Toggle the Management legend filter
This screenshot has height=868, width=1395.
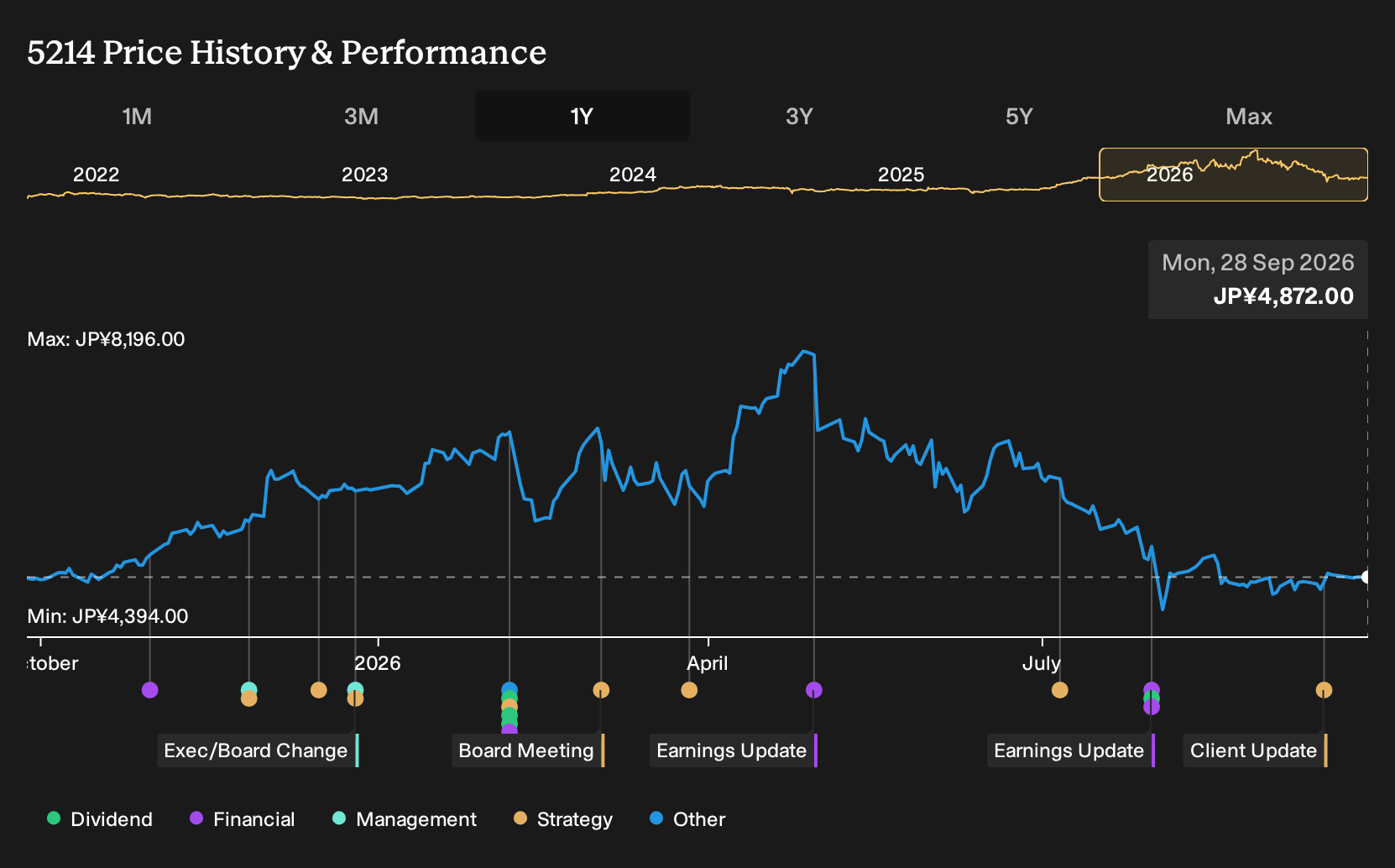click(x=405, y=819)
